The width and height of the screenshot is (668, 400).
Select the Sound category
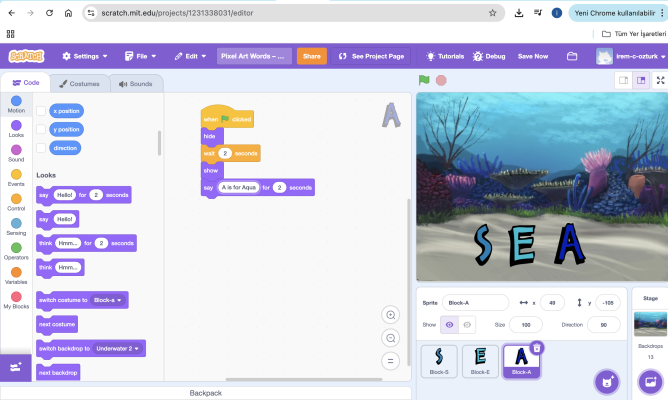click(x=16, y=153)
